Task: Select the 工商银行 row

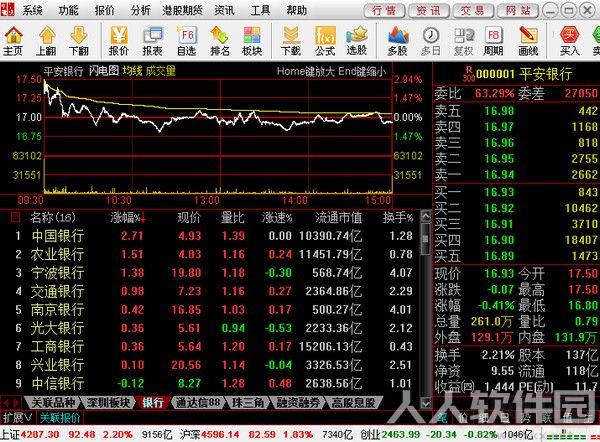Action: [x=210, y=346]
